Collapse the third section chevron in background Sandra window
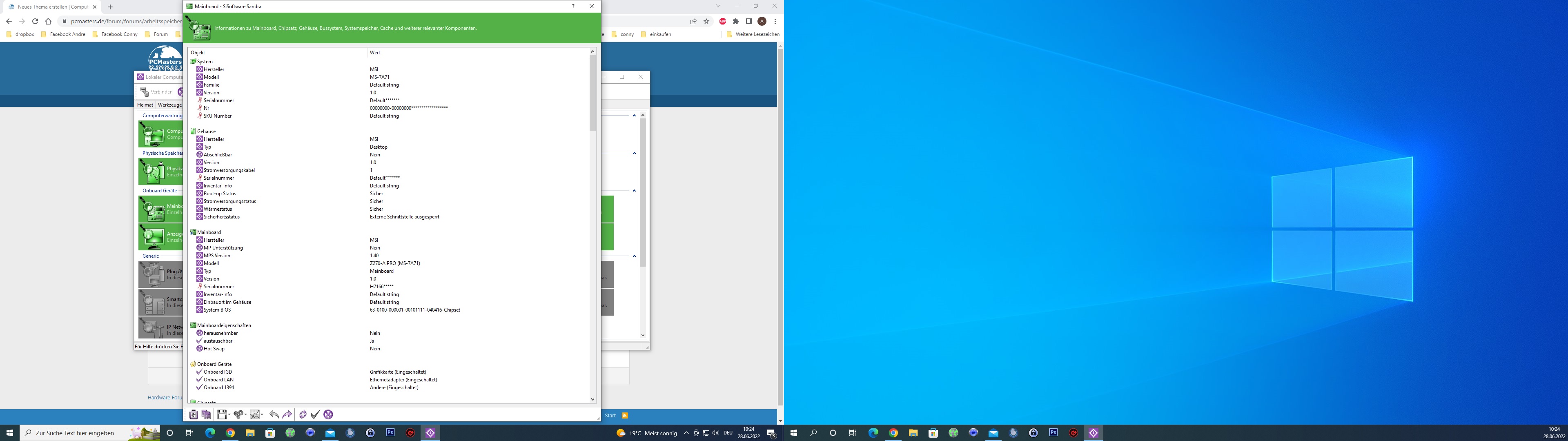Viewport: 1568px width, 441px height. [x=634, y=191]
